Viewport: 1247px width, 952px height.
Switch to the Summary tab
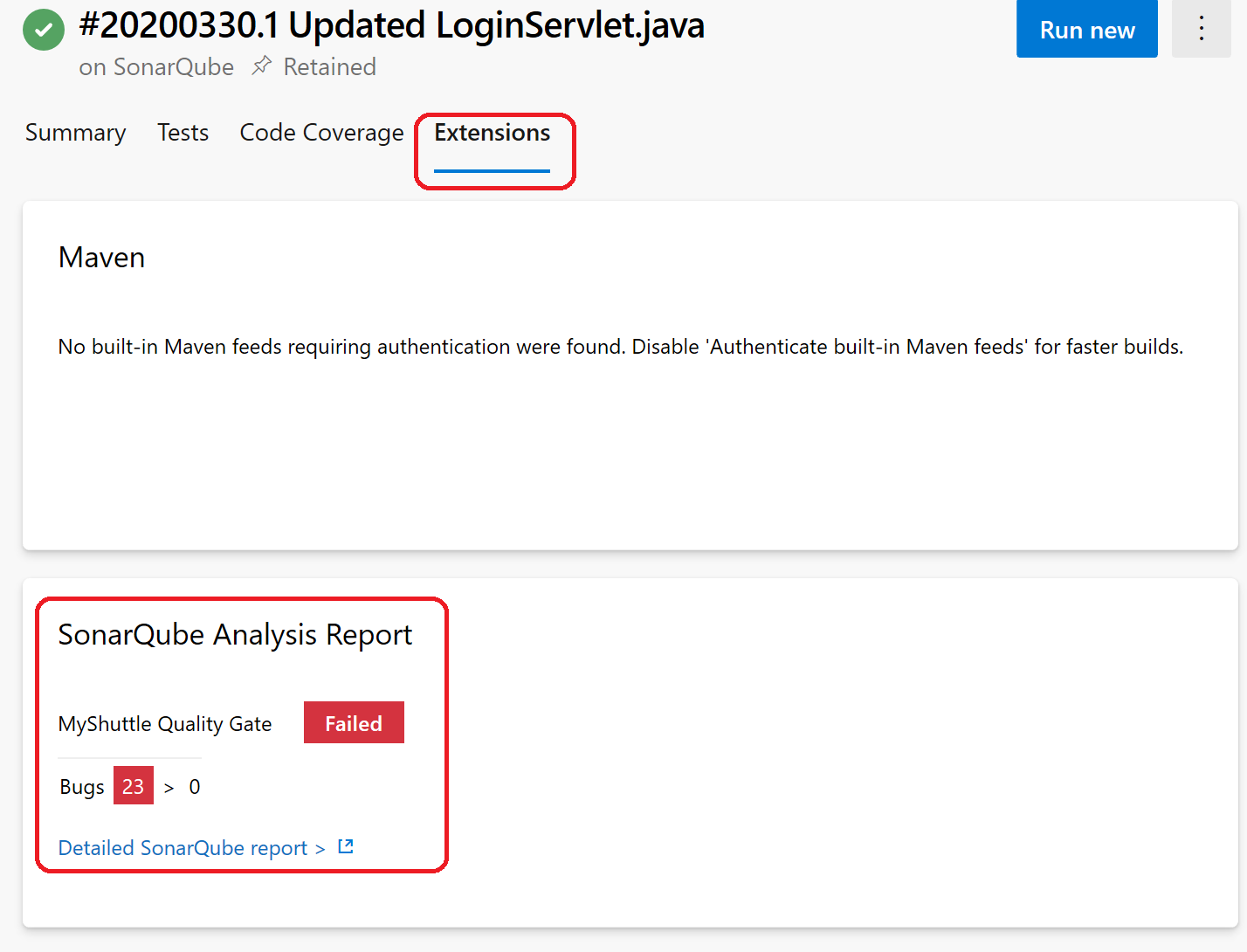(75, 133)
